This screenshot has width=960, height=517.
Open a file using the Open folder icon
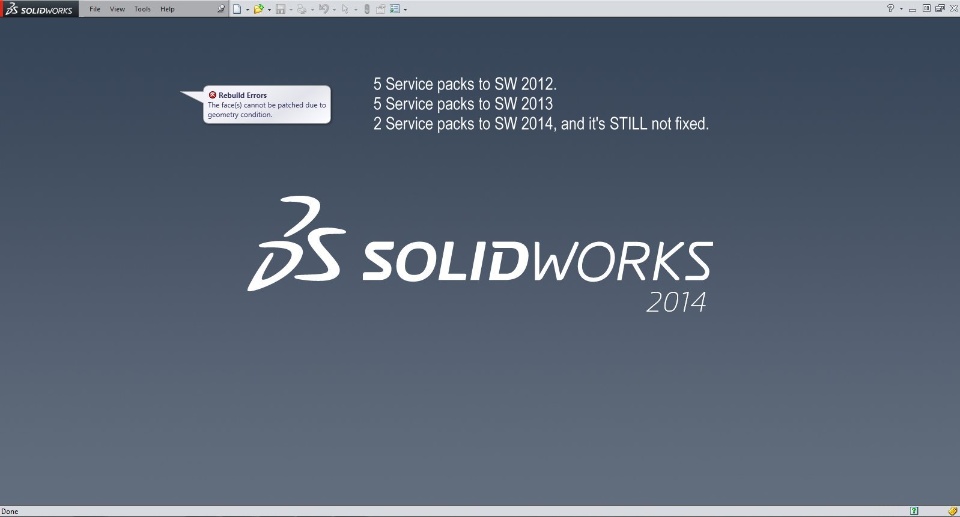258,9
